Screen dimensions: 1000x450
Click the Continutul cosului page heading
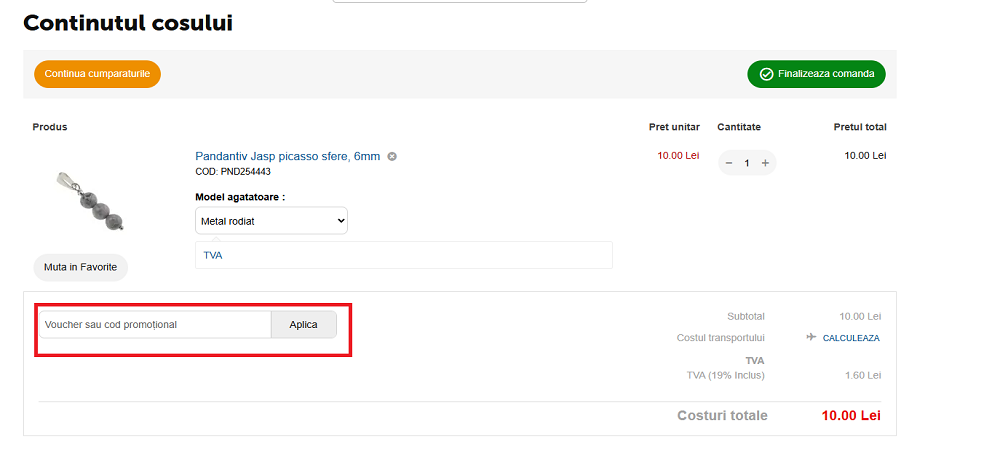128,23
